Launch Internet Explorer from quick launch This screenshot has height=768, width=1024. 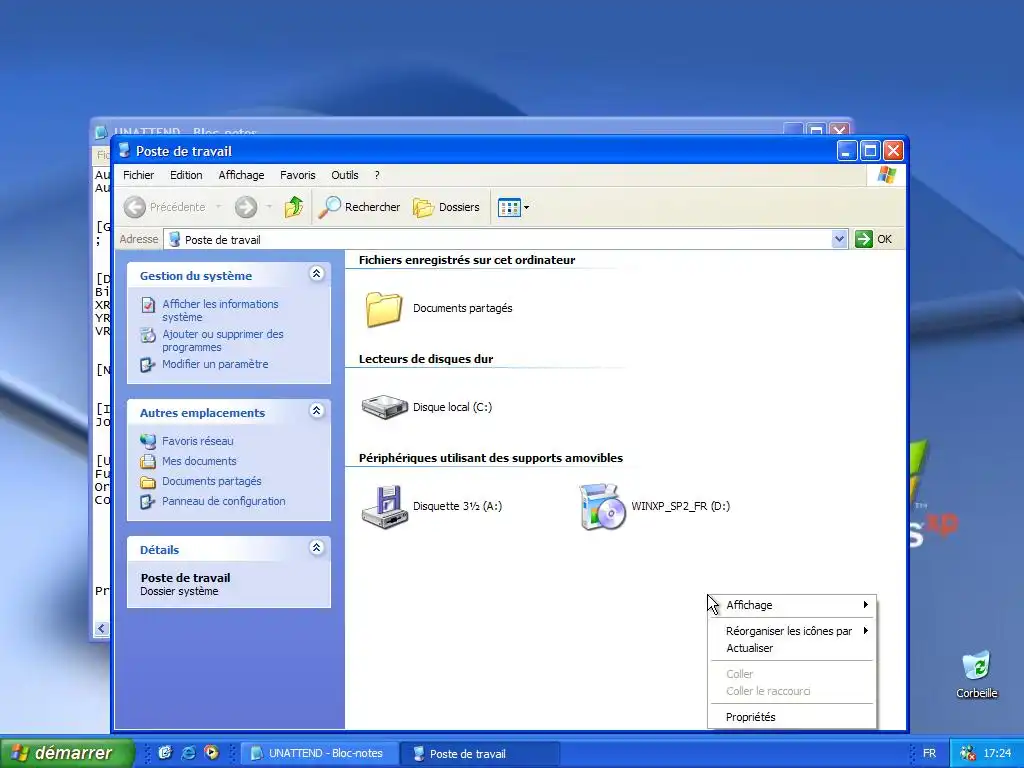tap(188, 753)
